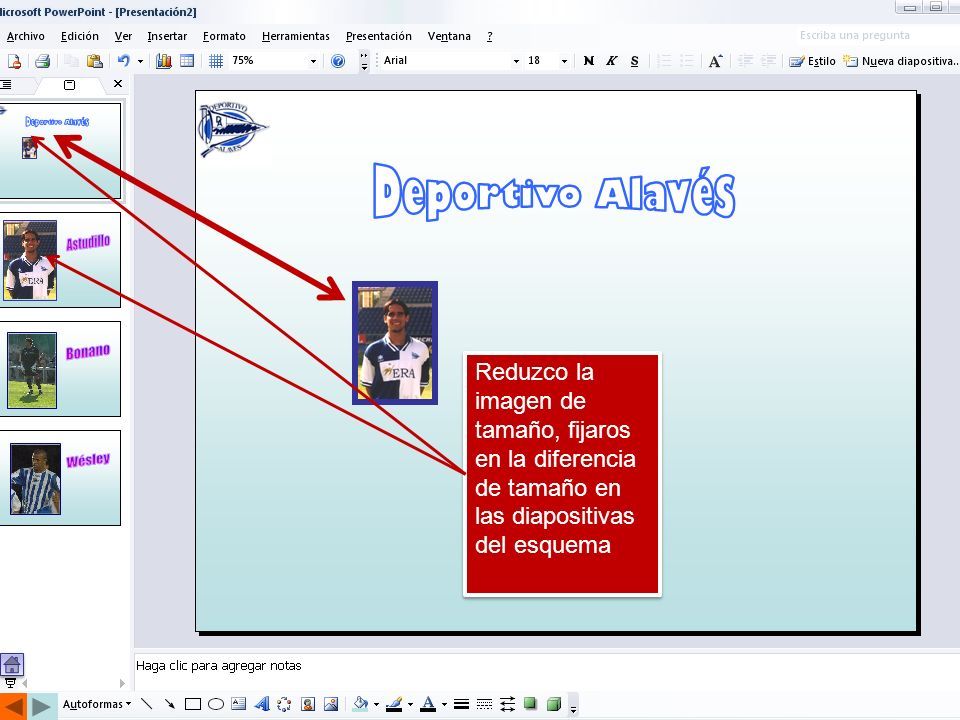Screen dimensions: 960x720
Task: Open the Autoformas dropdown menu
Action: tap(97, 704)
